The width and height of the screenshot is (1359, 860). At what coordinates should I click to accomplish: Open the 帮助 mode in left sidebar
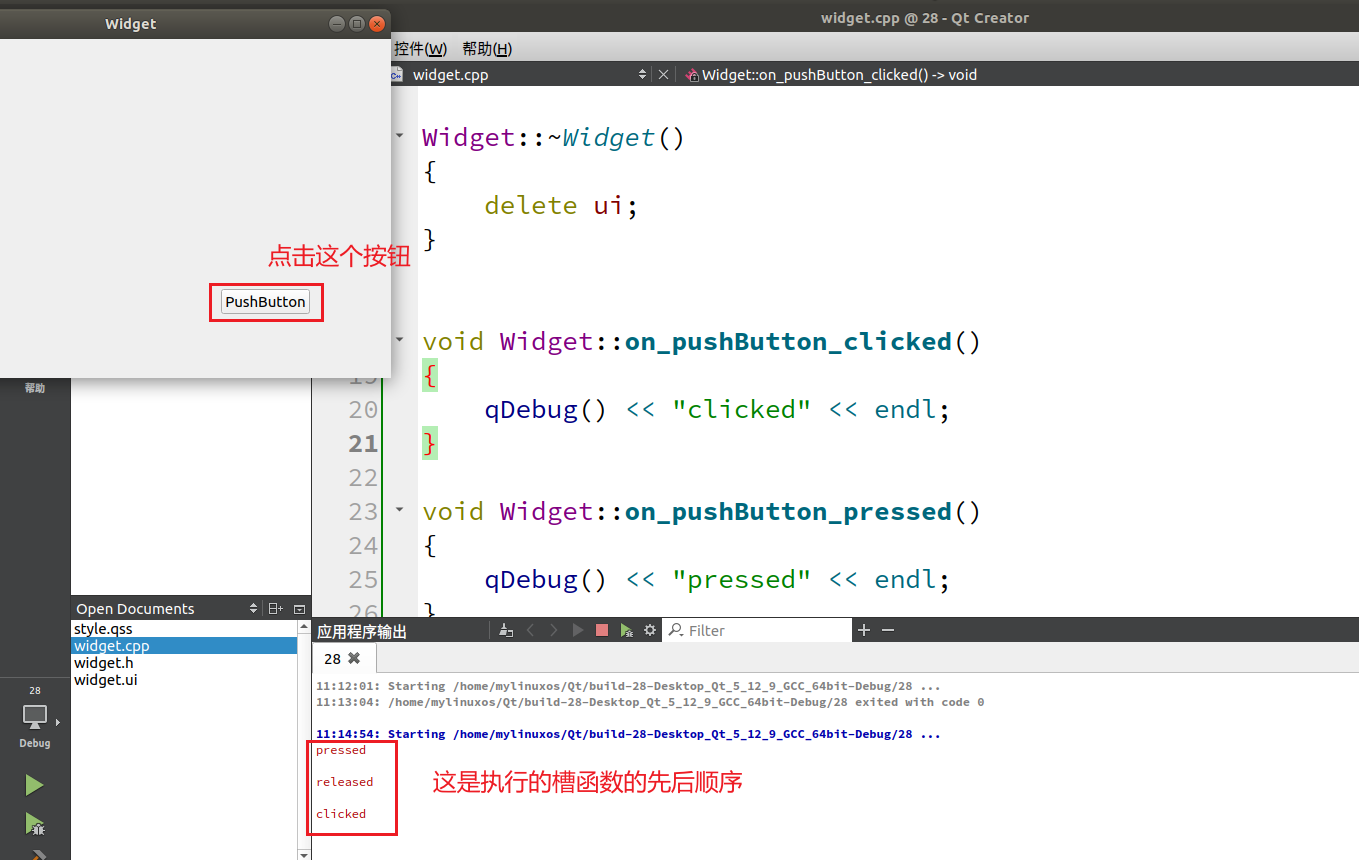pyautogui.click(x=35, y=388)
